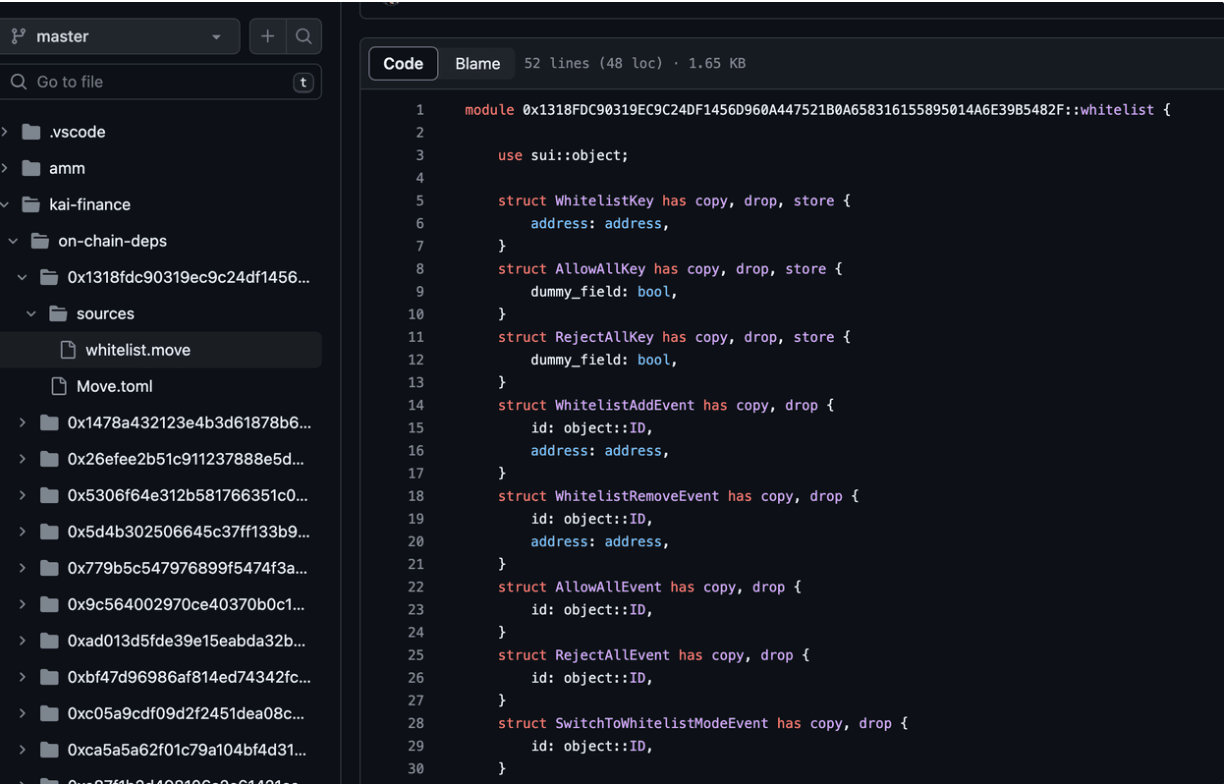Expand the 0x1478a432123e4b3d61878b6 folder chevron
Image resolution: width=1228 pixels, height=784 pixels.
click(22, 423)
